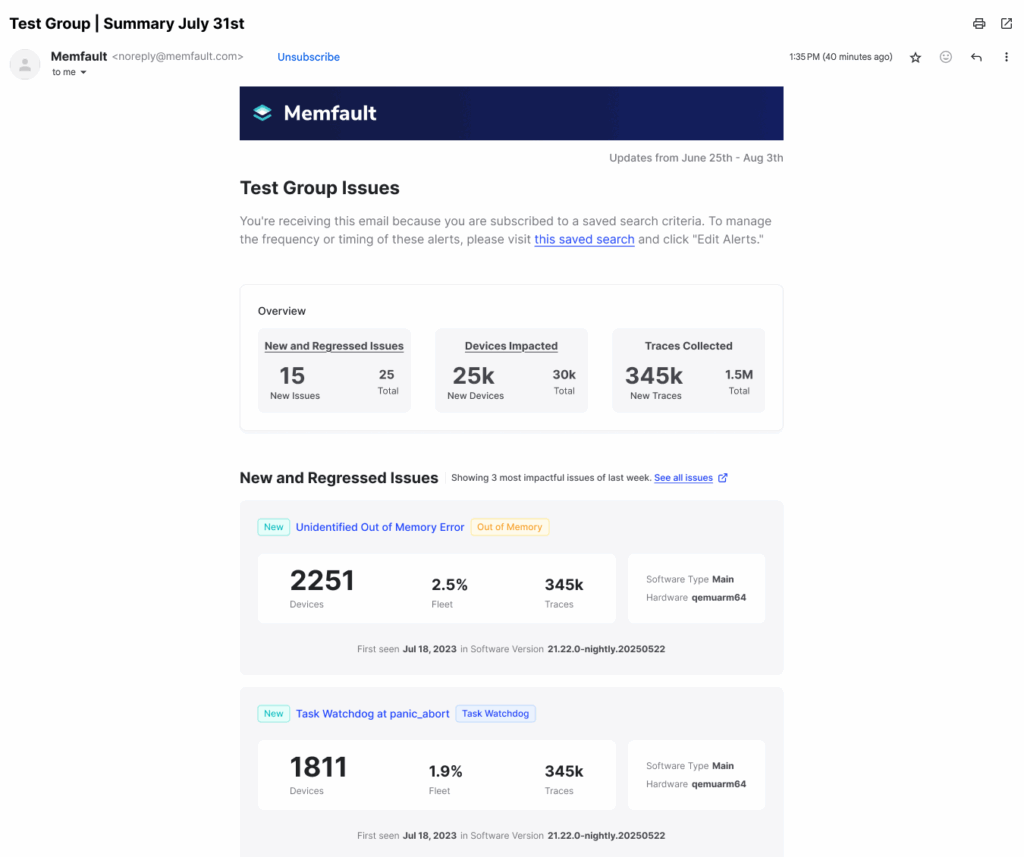1024x857 pixels.
Task: Click the '1811' devices count
Action: (318, 767)
